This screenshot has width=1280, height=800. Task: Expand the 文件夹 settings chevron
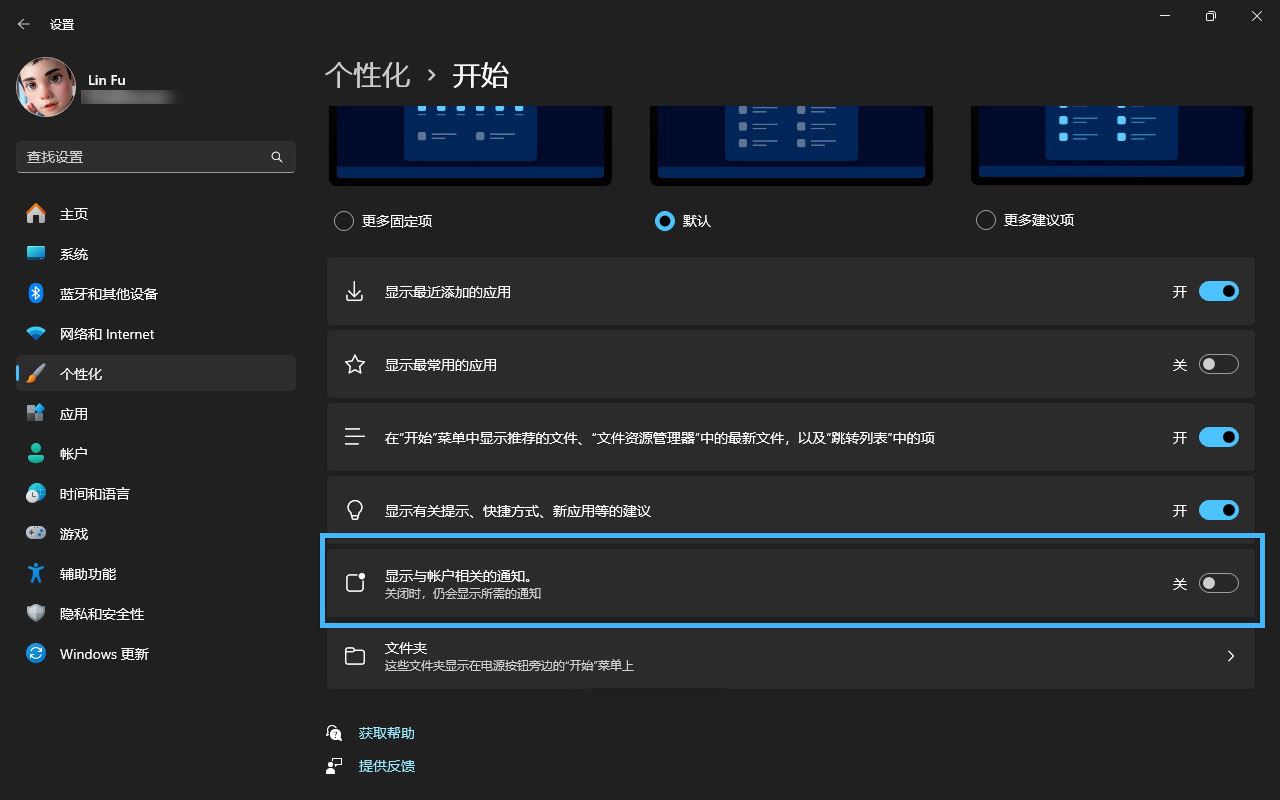[1231, 656]
